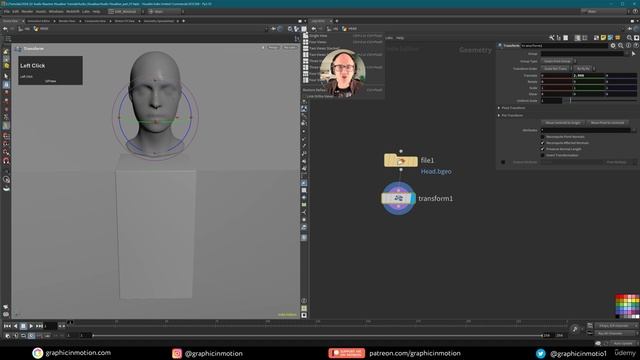Click the Rotate X value field
Screen dimensions: 640x360
click(x=557, y=82)
